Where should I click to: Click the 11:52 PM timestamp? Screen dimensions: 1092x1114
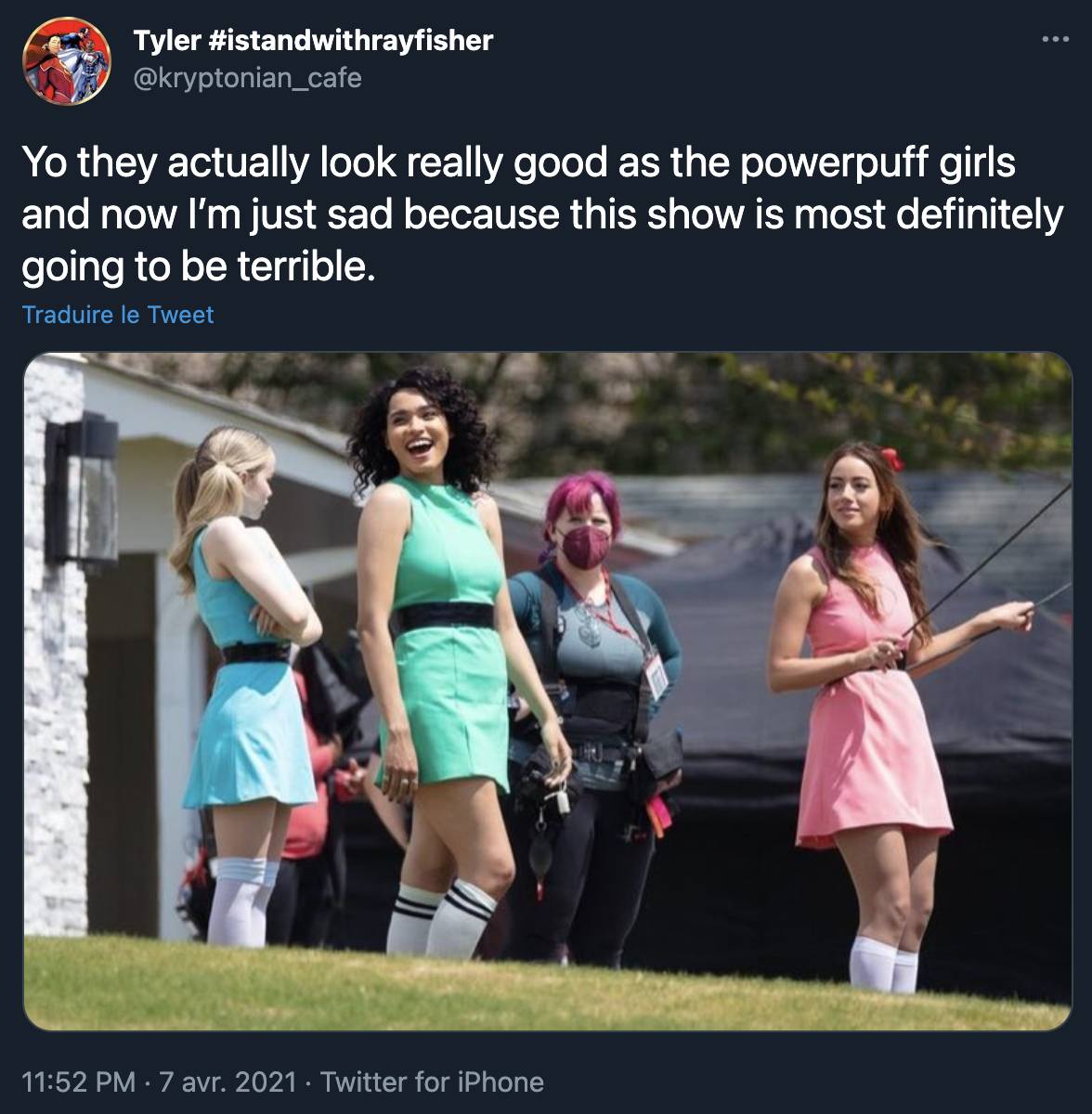(x=79, y=1082)
